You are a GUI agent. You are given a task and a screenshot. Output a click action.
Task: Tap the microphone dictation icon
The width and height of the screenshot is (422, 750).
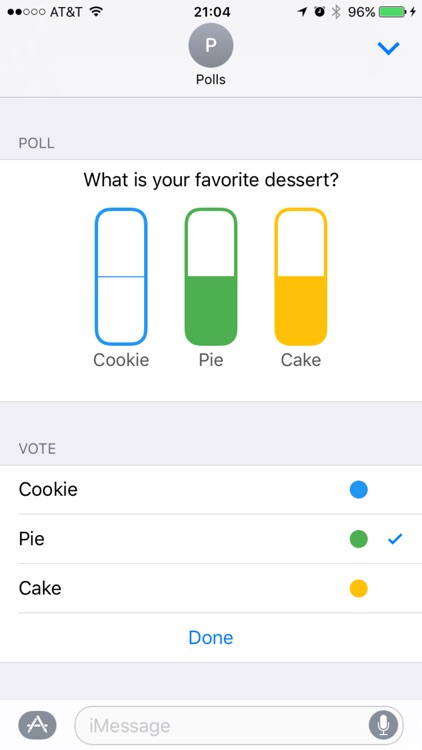coord(383,725)
